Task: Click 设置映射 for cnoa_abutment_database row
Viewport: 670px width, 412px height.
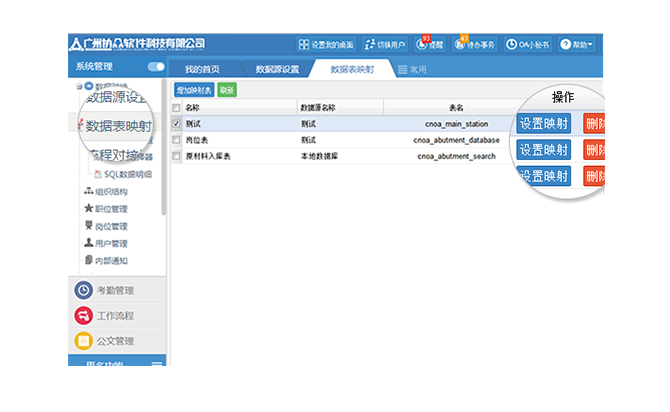Action: pyautogui.click(x=544, y=150)
